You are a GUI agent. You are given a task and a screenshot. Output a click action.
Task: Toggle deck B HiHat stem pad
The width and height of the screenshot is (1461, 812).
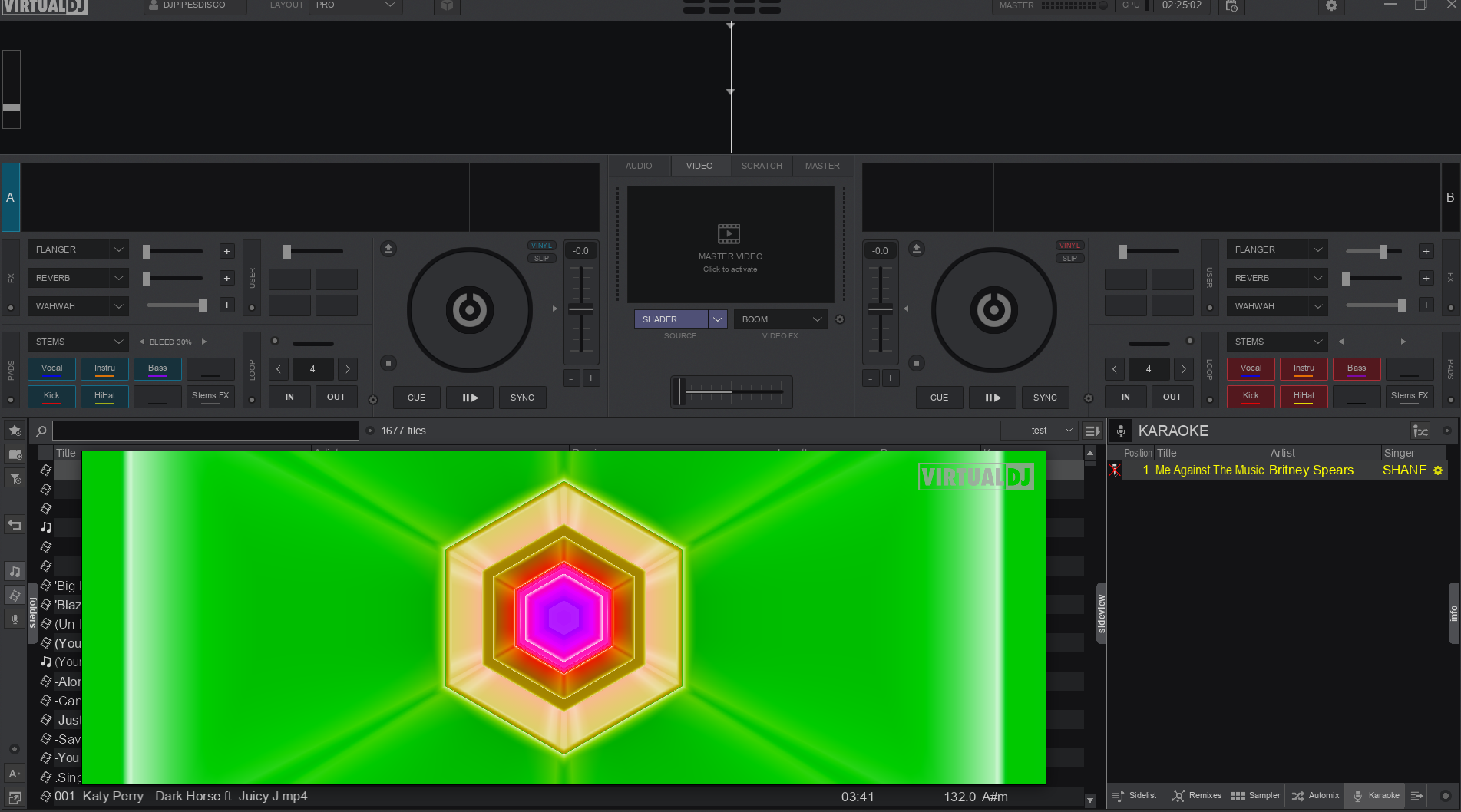pos(1304,397)
